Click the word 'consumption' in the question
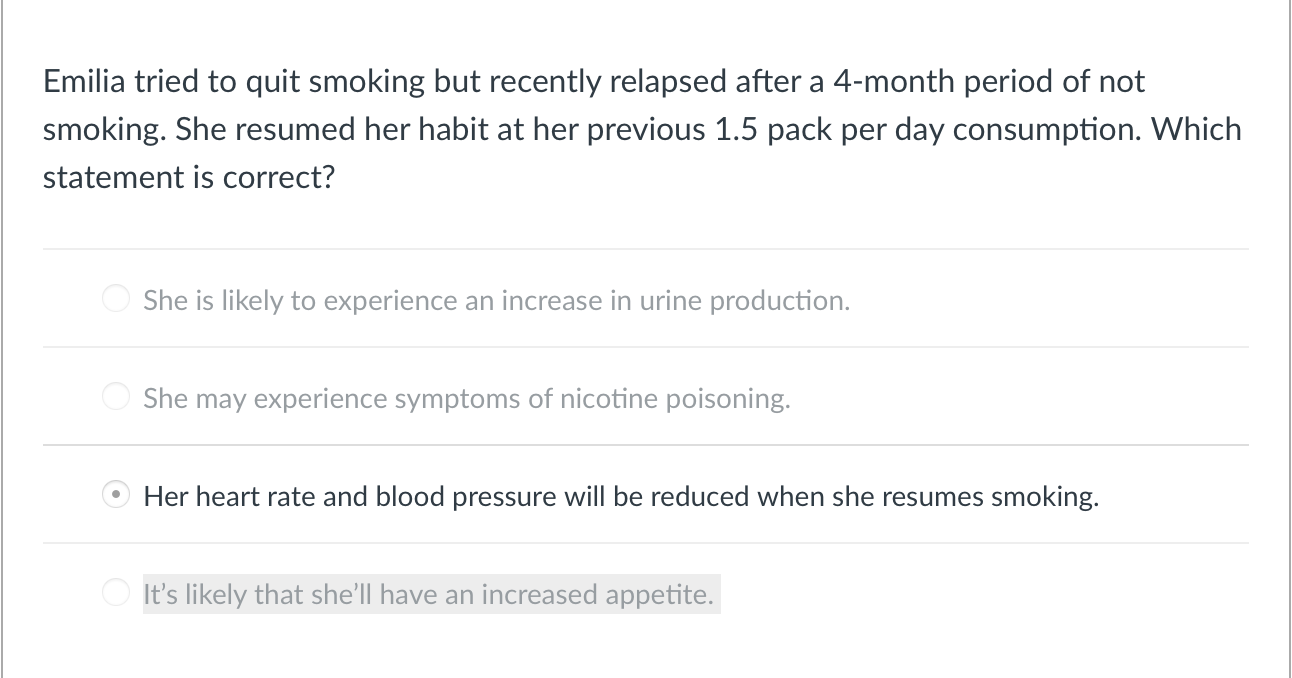1292x678 pixels. [1047, 130]
